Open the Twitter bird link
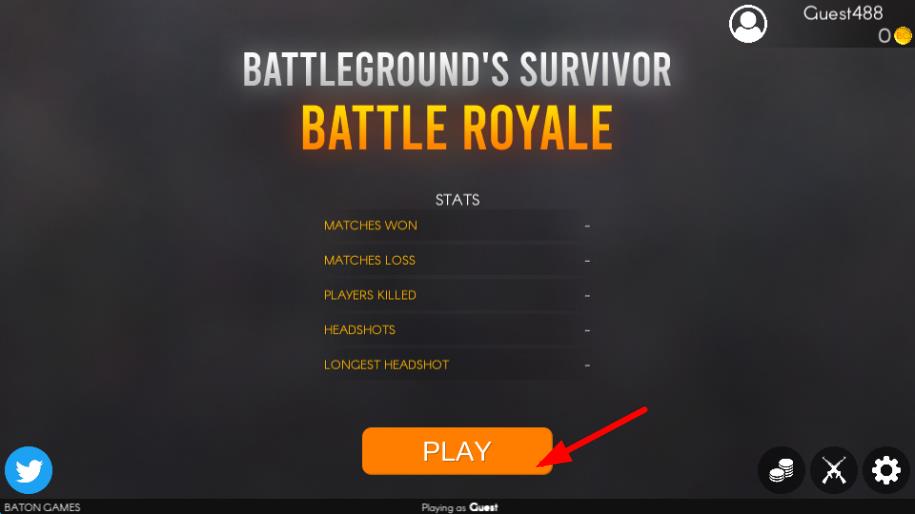Image resolution: width=915 pixels, height=514 pixels. pos(29,470)
